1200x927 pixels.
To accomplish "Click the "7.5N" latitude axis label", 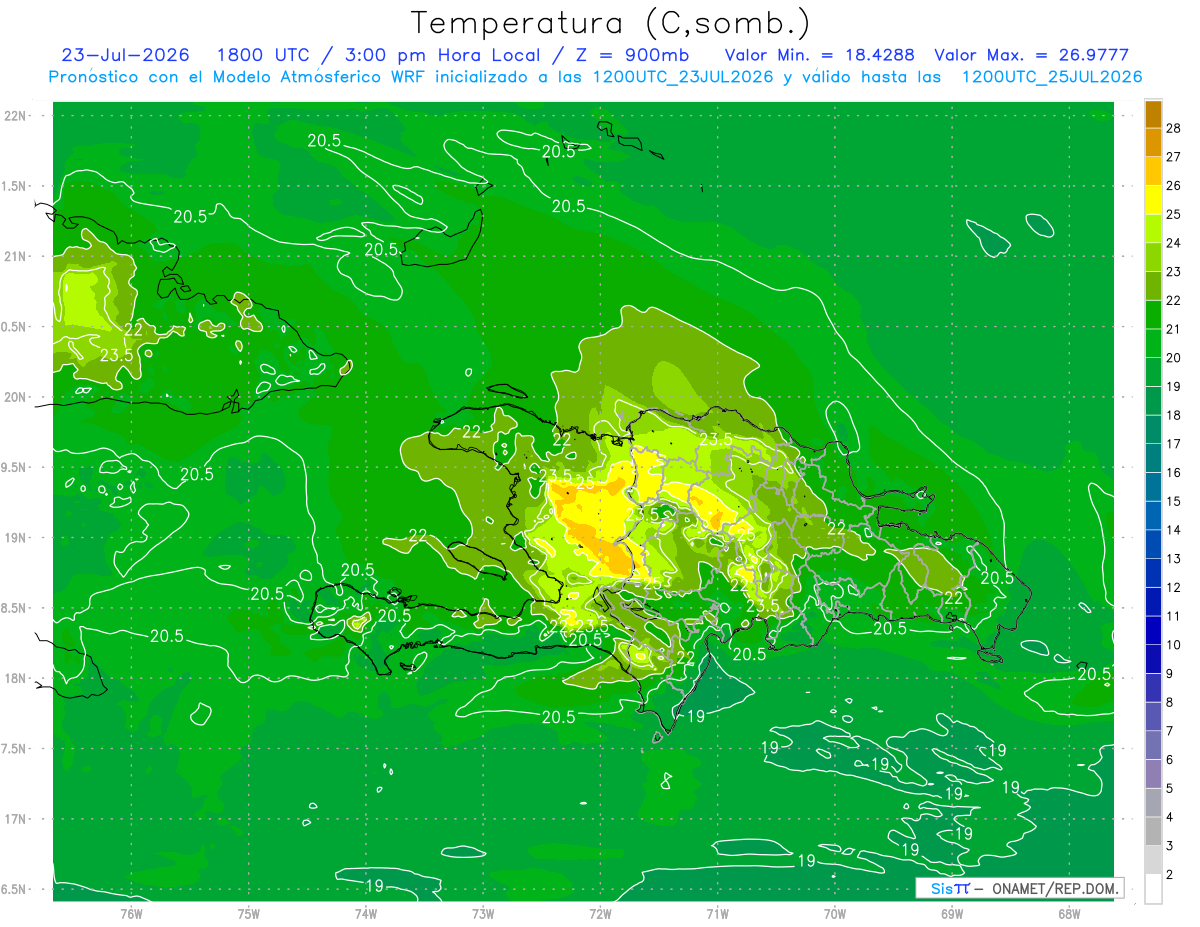I will 14,748.
